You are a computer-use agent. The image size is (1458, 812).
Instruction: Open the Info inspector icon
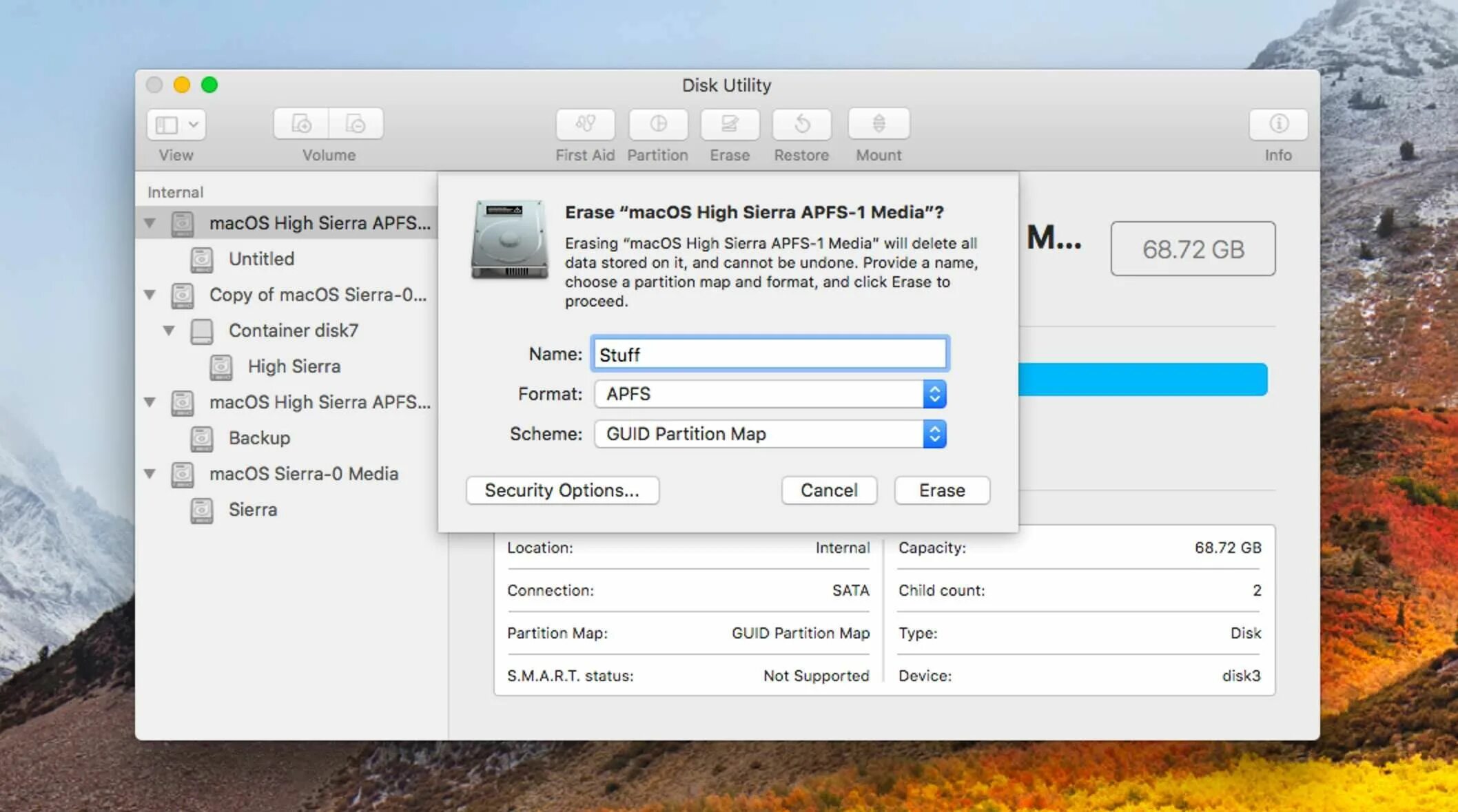(x=1278, y=124)
